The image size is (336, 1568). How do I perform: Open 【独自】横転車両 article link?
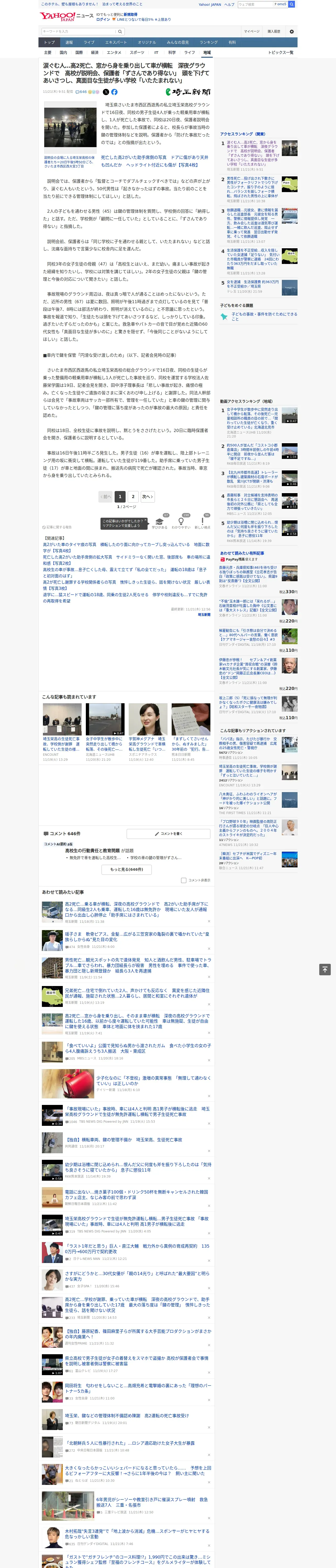[123, 1139]
